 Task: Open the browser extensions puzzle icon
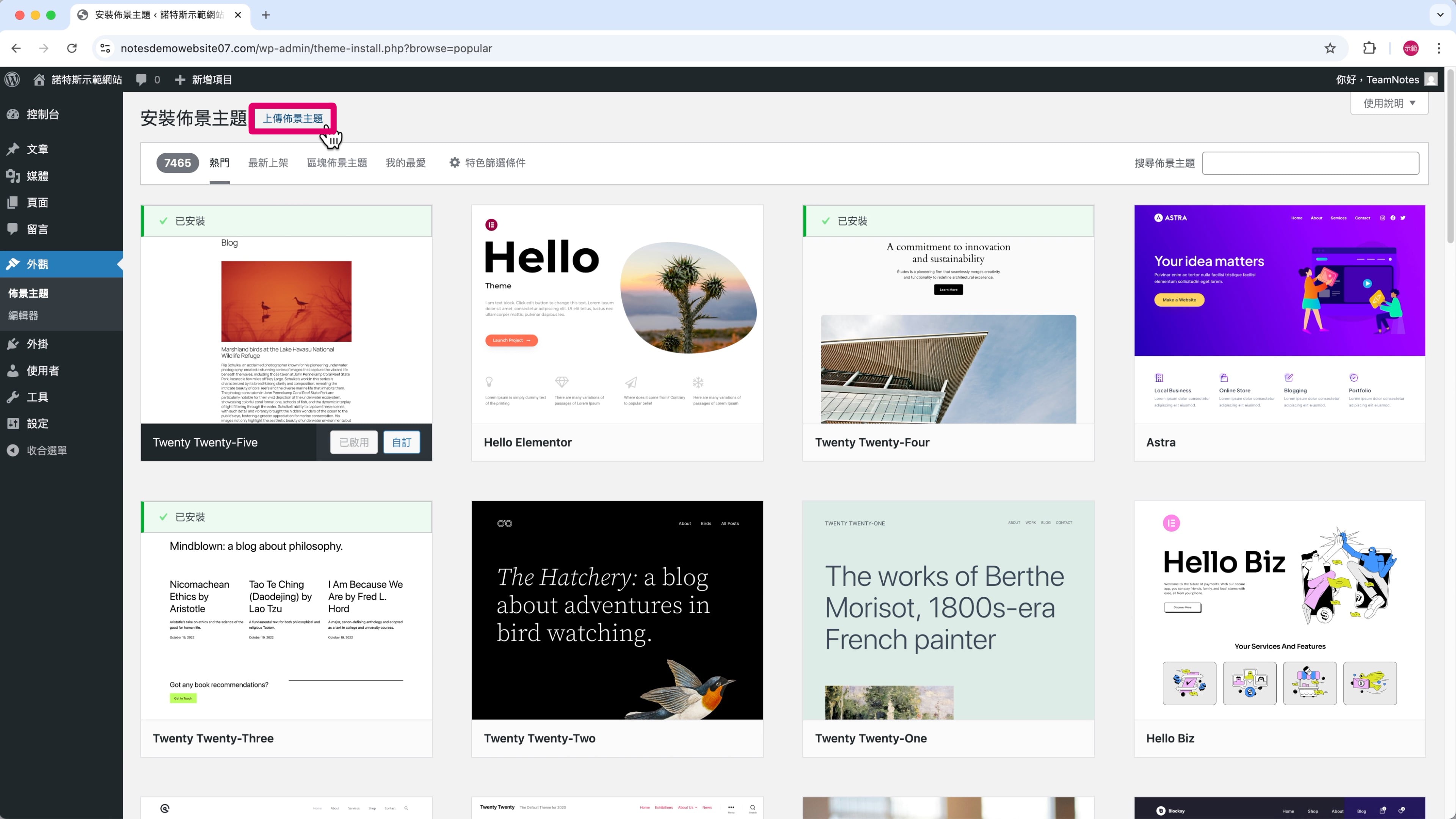pyautogui.click(x=1369, y=48)
